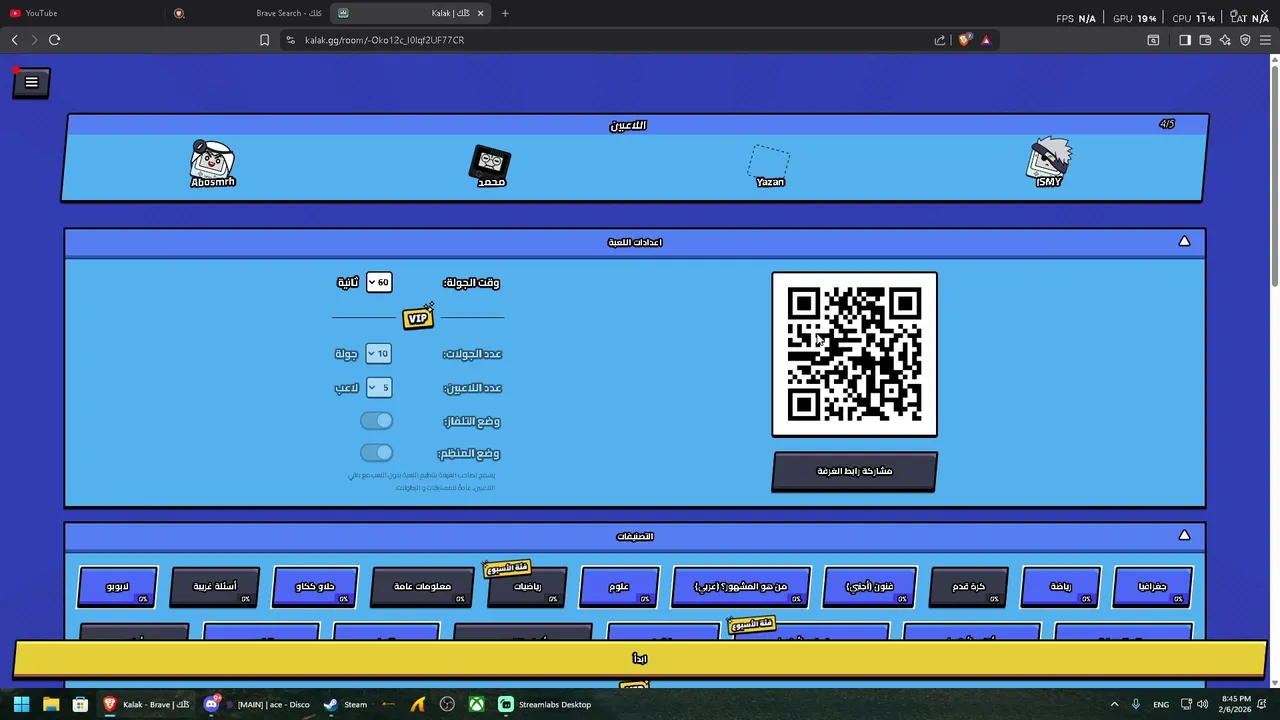Click the players count 4/5 text
Viewport: 1280px width, 720px height.
1166,124
